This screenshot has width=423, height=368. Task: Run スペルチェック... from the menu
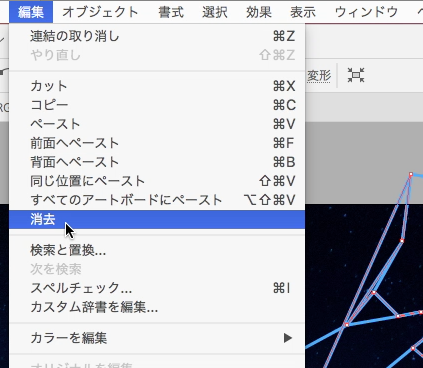pos(157,288)
